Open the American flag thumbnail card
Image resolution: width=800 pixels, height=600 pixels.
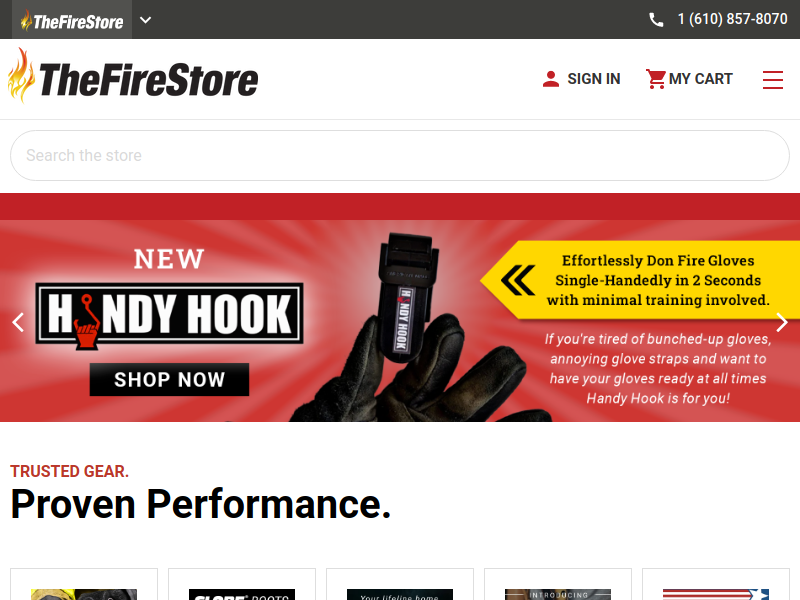point(716,584)
